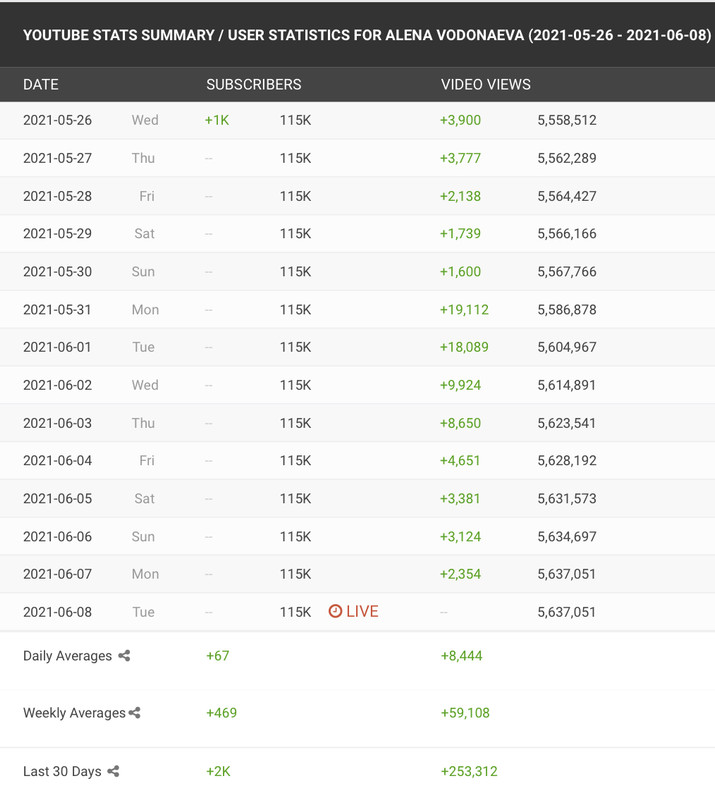Select the date 2021-06-08

coord(58,612)
